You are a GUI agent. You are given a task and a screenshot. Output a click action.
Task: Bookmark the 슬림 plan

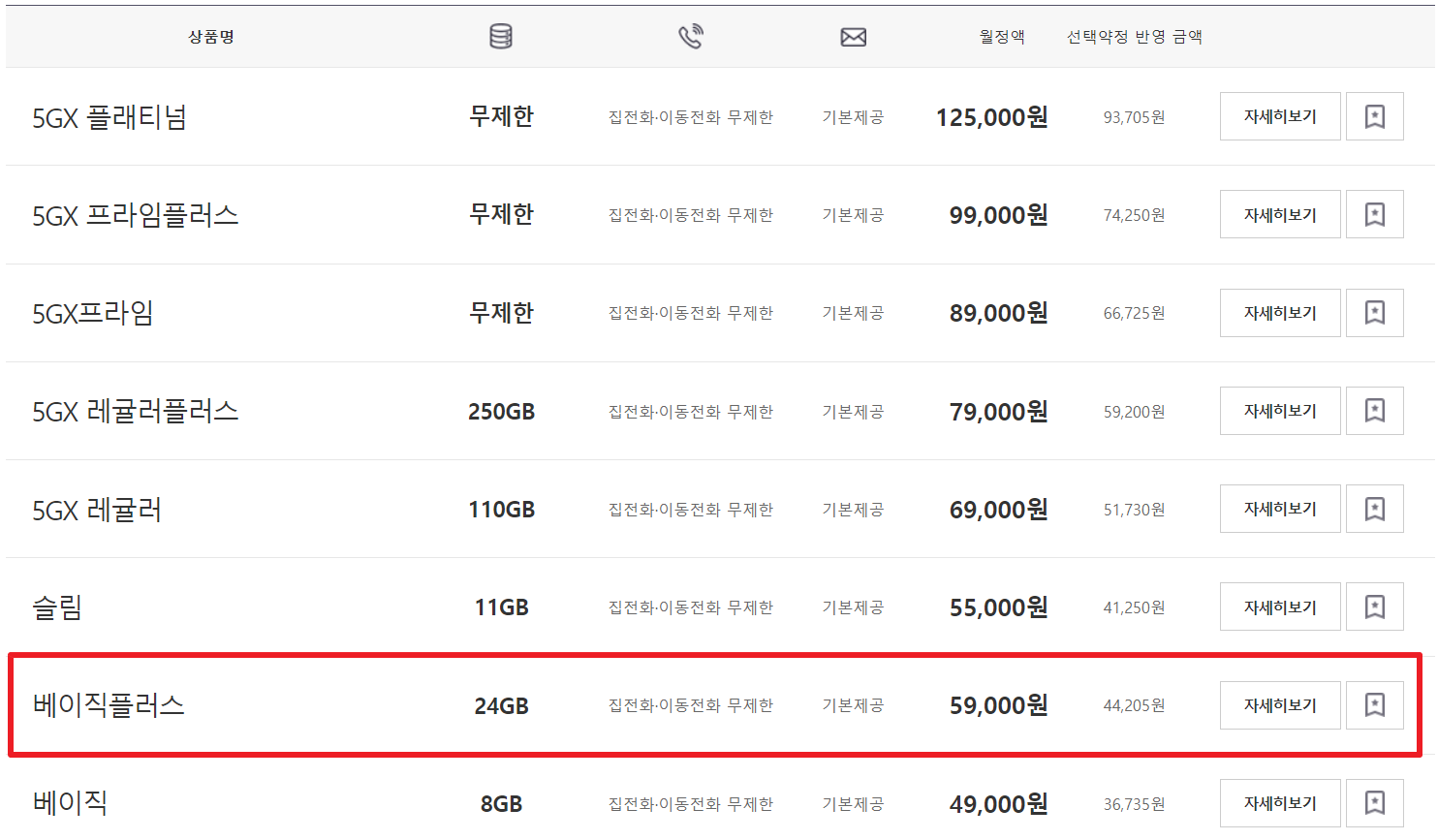1375,607
